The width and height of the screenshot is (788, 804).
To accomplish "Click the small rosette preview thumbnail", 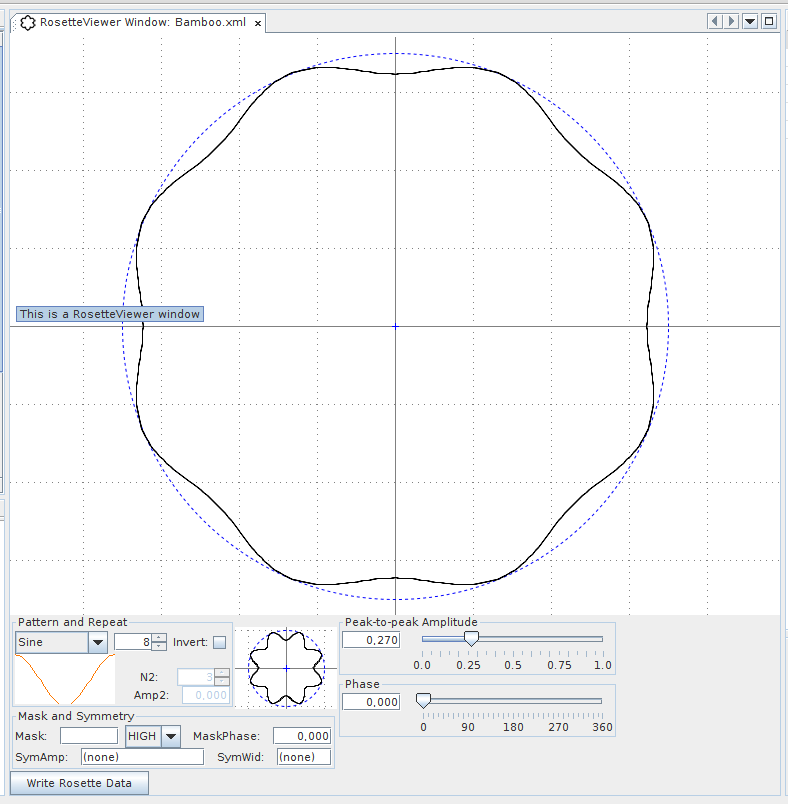I will [286, 668].
